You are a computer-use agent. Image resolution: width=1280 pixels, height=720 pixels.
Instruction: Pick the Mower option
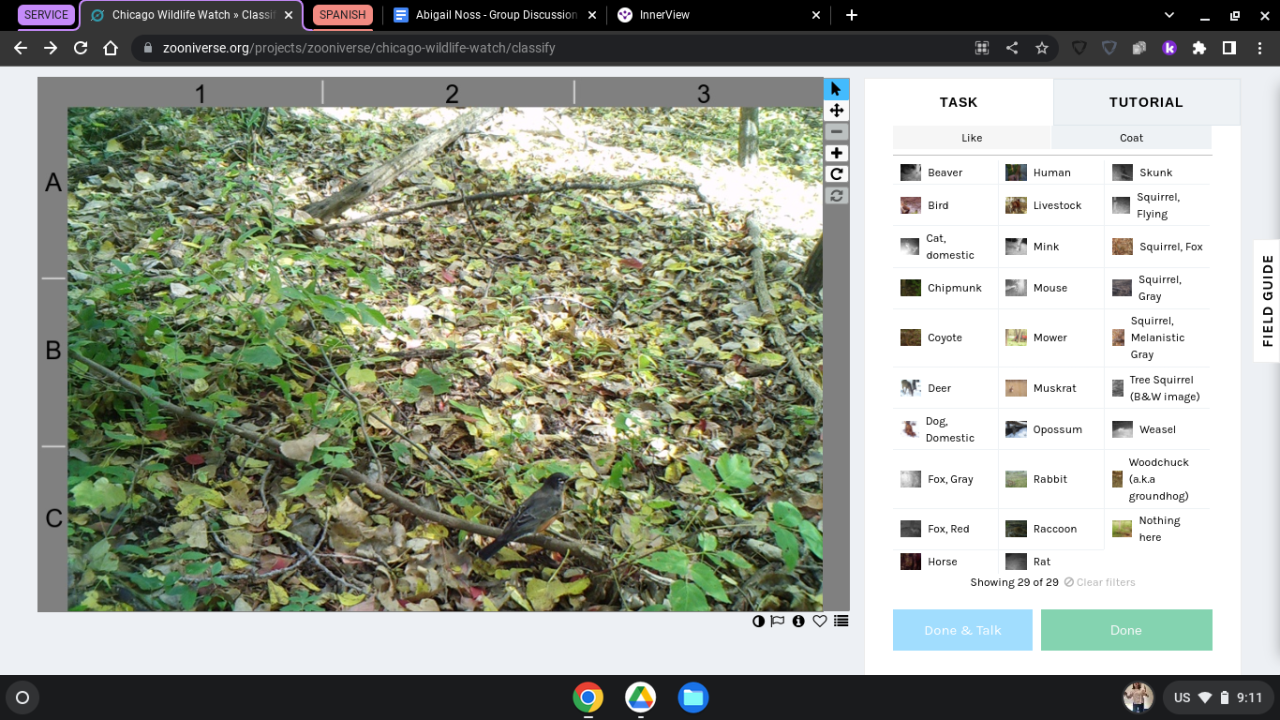[x=1051, y=338]
